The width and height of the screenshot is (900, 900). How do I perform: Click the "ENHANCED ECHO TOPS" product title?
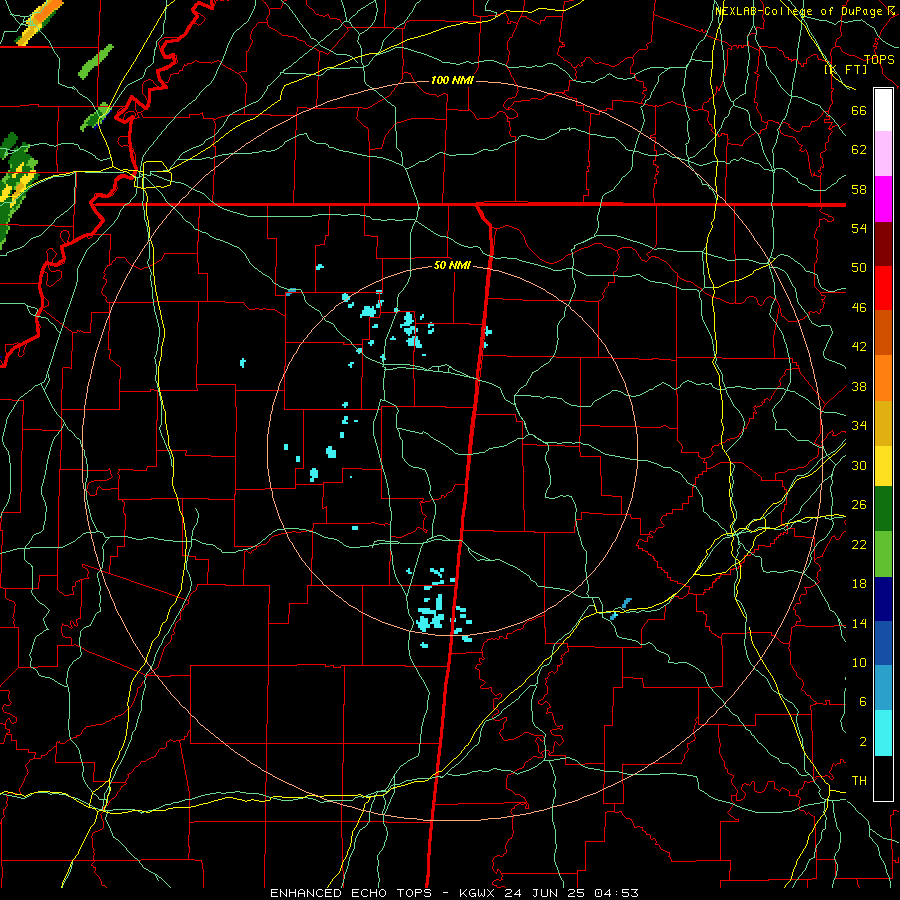[x=351, y=893]
